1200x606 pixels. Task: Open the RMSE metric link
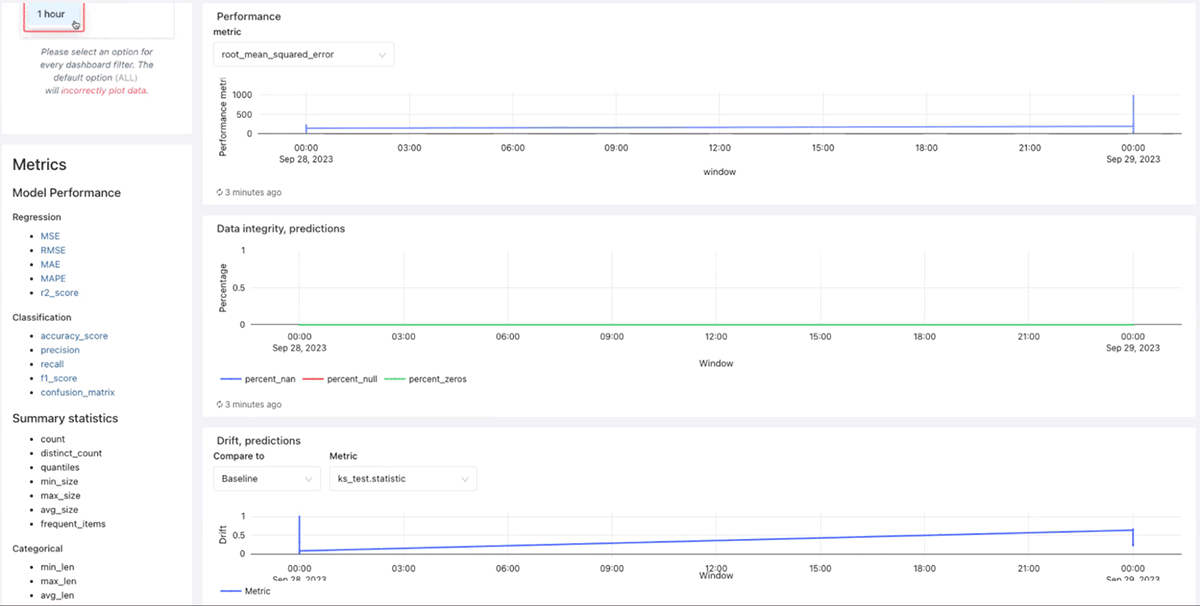pos(53,250)
